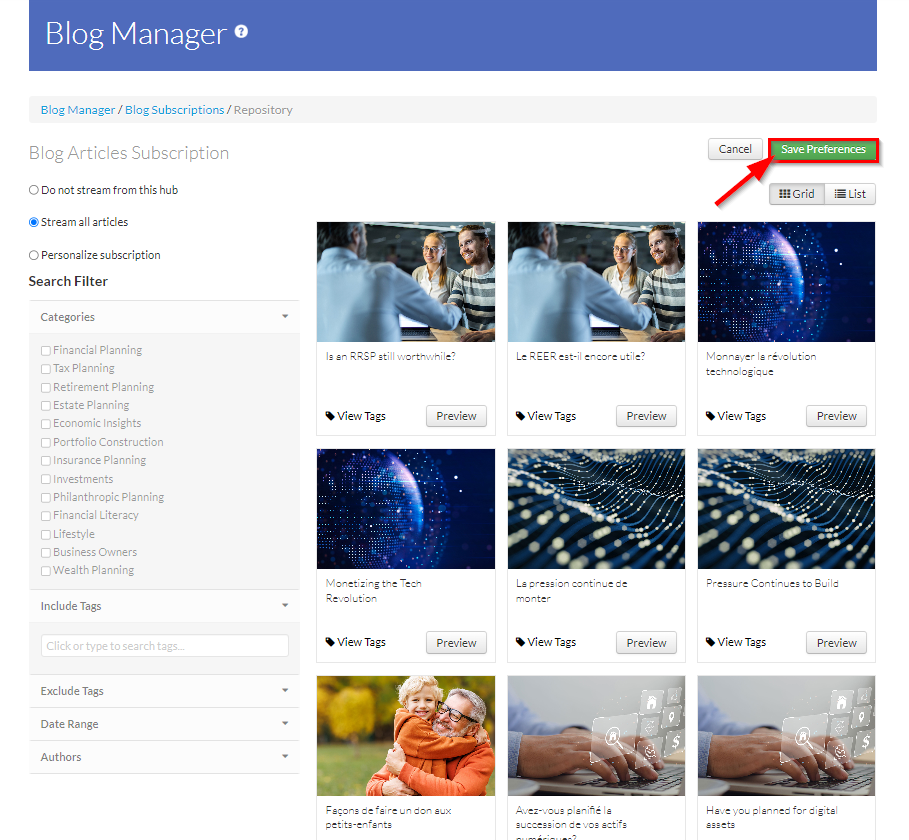The image size is (909, 840).
Task: Tick the Financial Literacy checkbox
Action: pyautogui.click(x=46, y=516)
